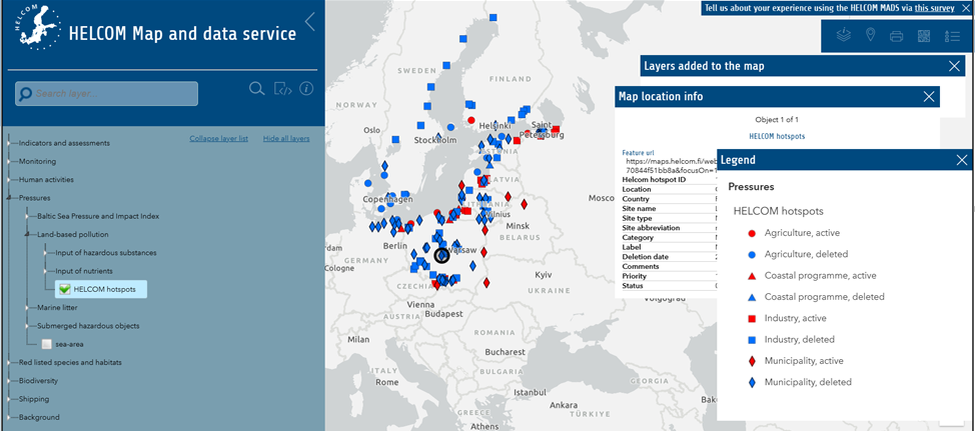This screenshot has width=975, height=431.
Task: Check the sea-area layer checkbox
Action: coord(46,344)
